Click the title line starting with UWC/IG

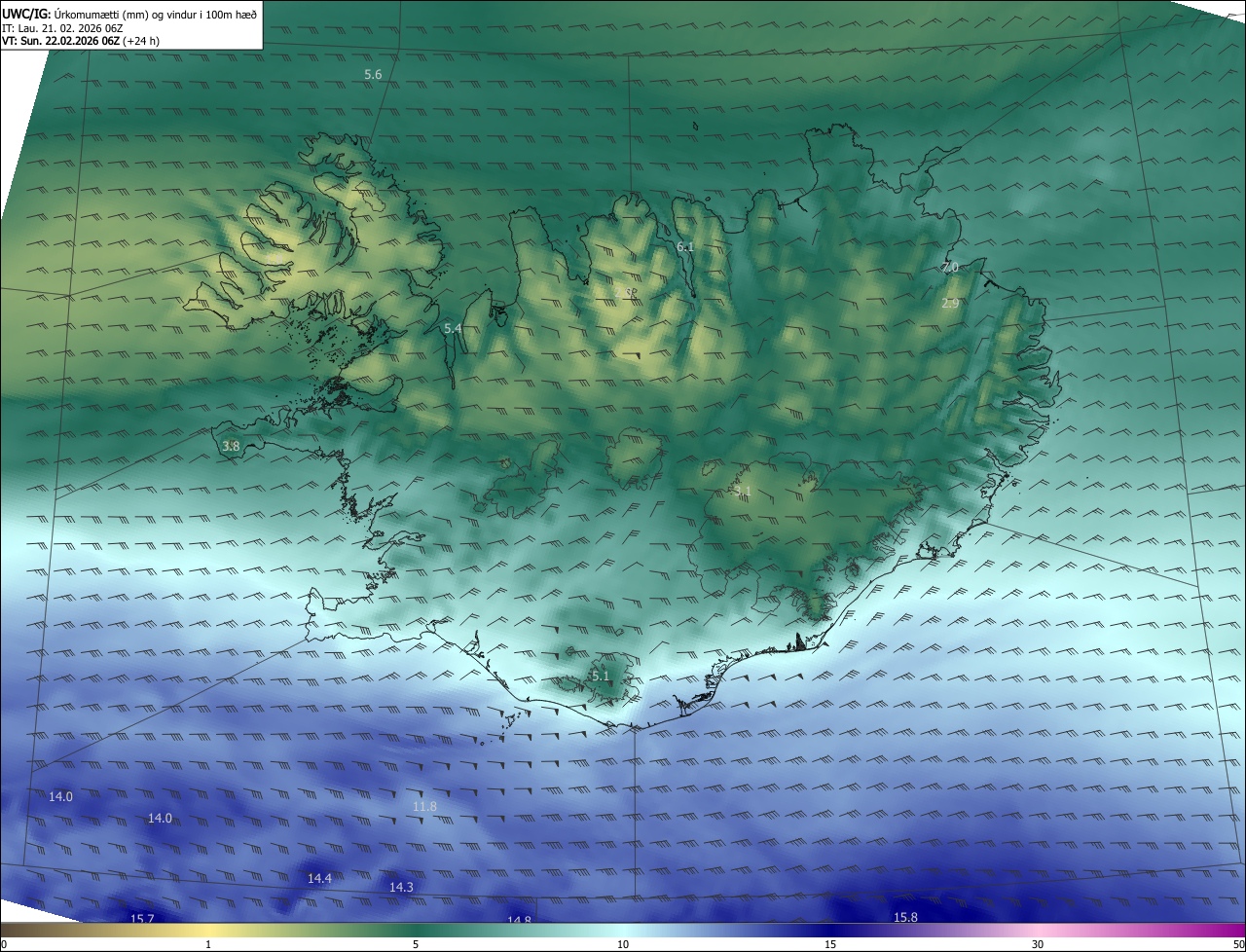point(129,13)
